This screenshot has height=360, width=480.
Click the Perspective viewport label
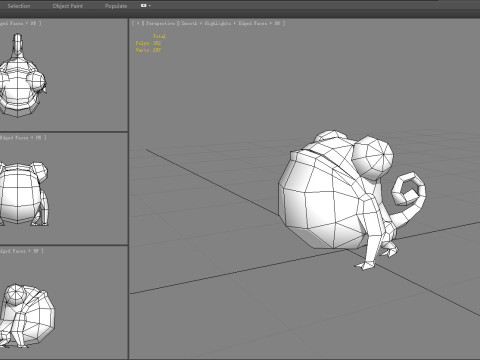(x=160, y=23)
